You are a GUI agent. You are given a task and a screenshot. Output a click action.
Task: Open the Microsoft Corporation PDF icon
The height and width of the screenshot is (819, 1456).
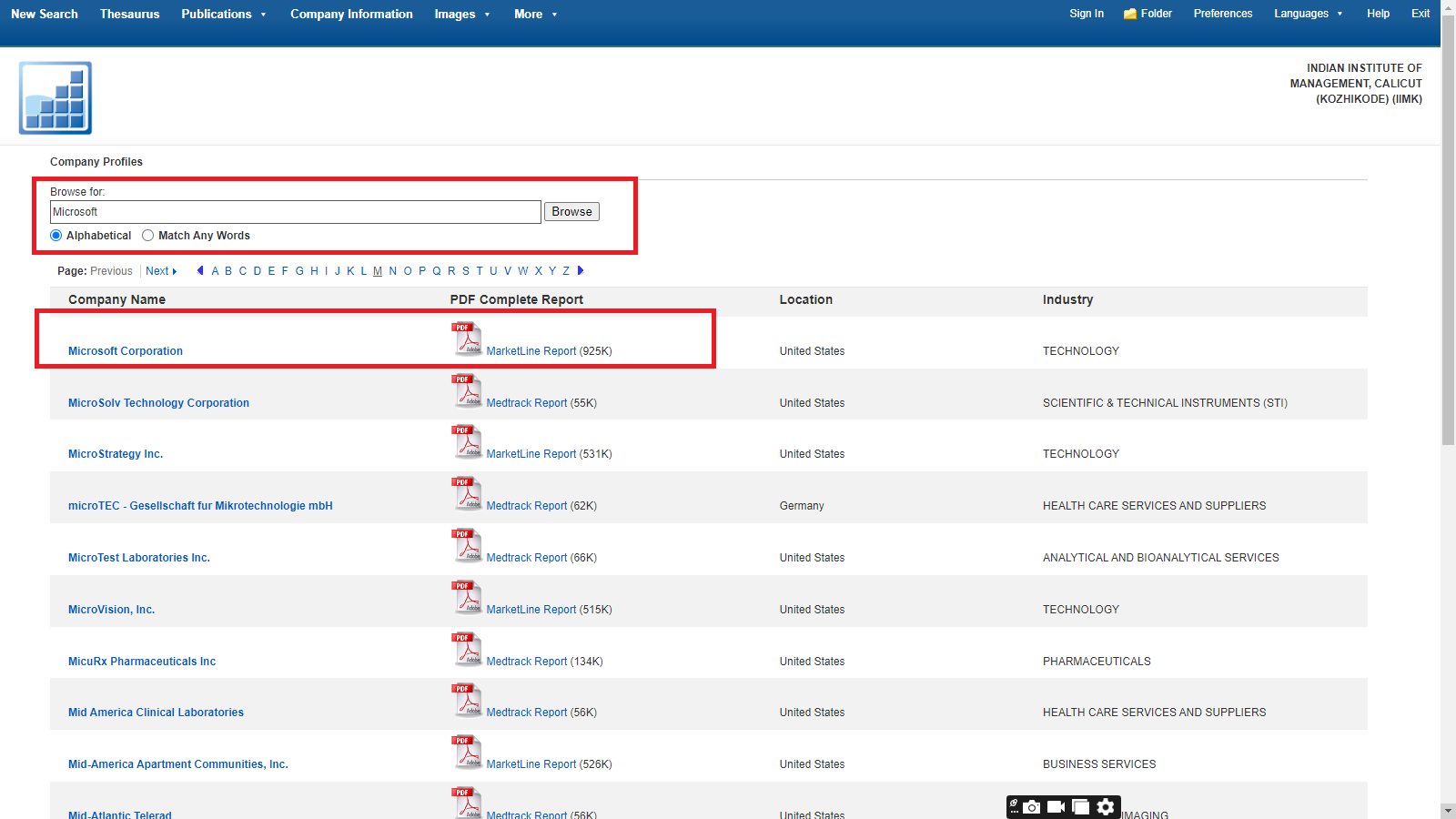pos(467,339)
